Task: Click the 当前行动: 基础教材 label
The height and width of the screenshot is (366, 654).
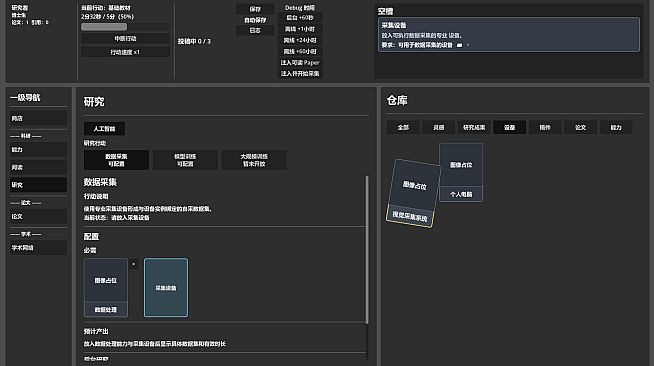Action: pos(106,8)
